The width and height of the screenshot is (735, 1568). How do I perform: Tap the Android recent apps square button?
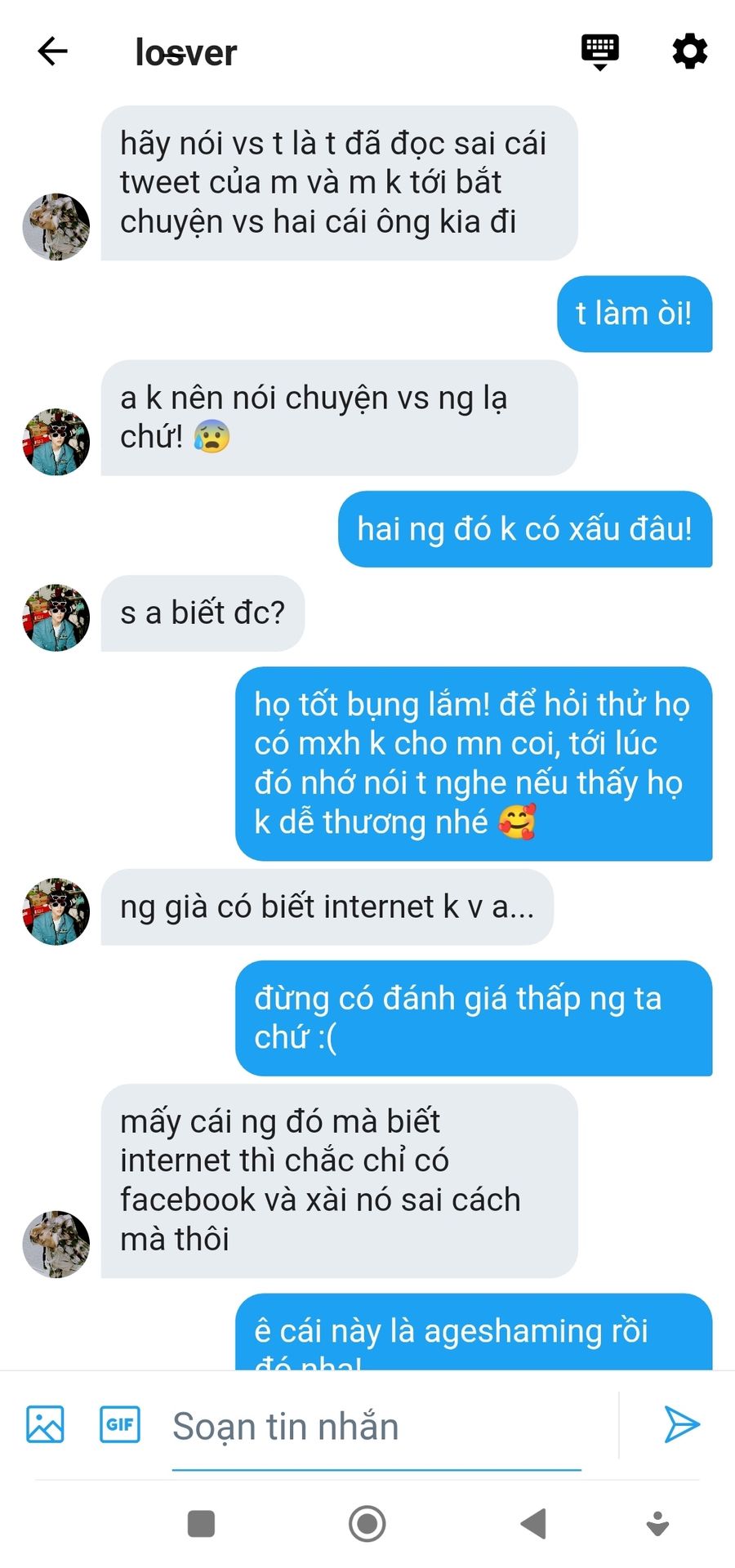tap(201, 1524)
